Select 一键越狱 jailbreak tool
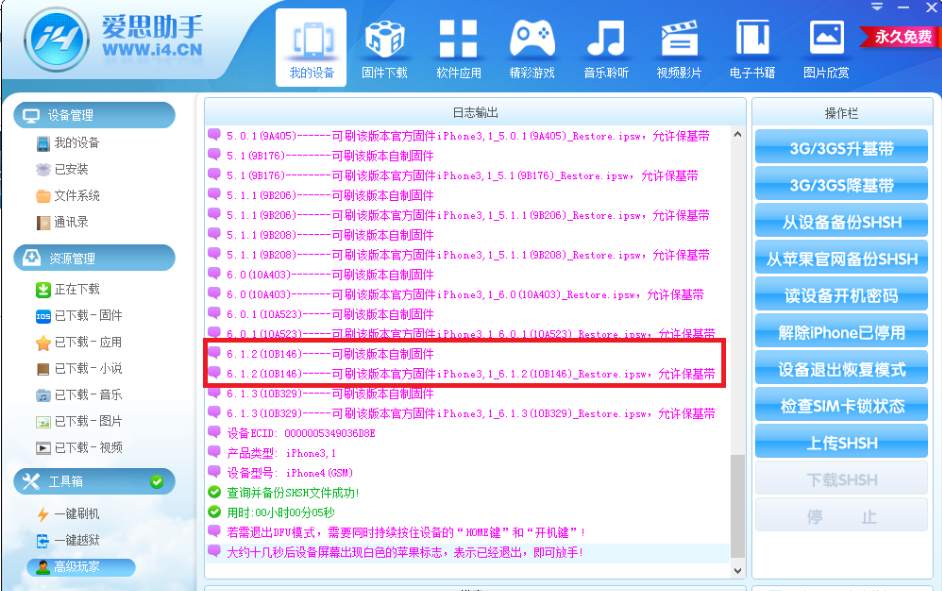The image size is (942, 591). [68, 541]
